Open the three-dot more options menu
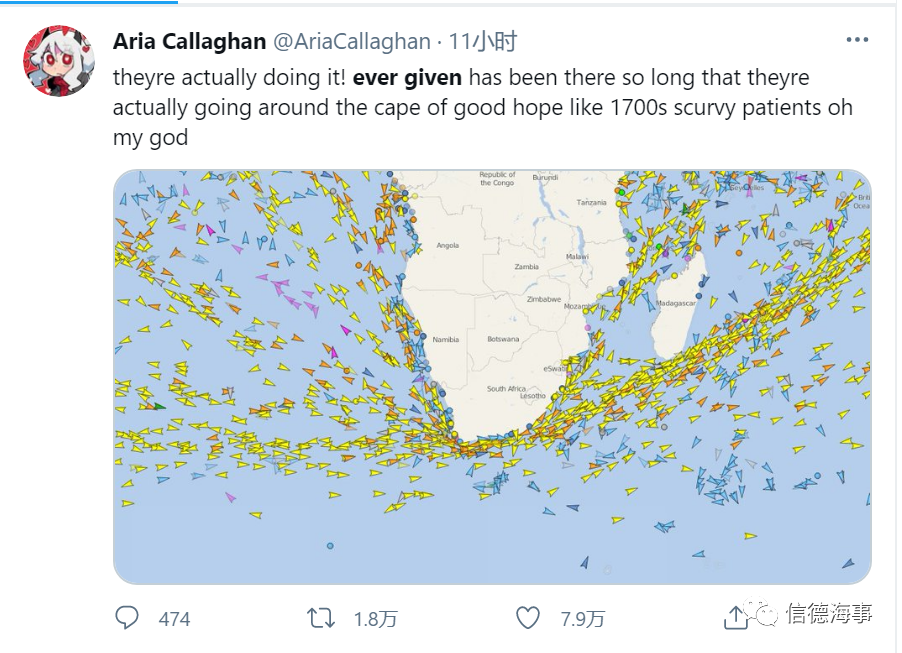The image size is (902, 653). coord(857,40)
